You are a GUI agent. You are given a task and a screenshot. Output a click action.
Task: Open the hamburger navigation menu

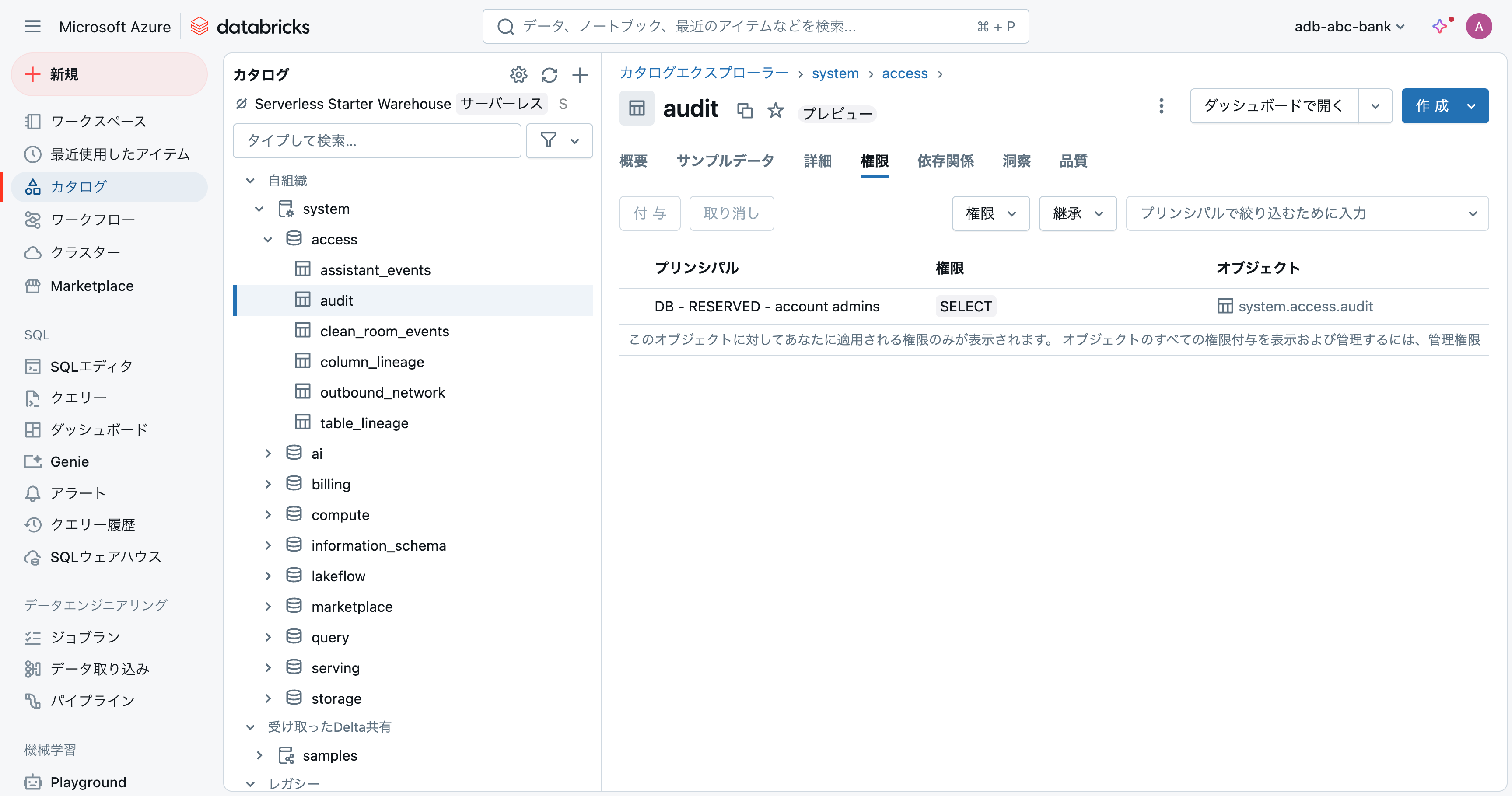tap(33, 26)
